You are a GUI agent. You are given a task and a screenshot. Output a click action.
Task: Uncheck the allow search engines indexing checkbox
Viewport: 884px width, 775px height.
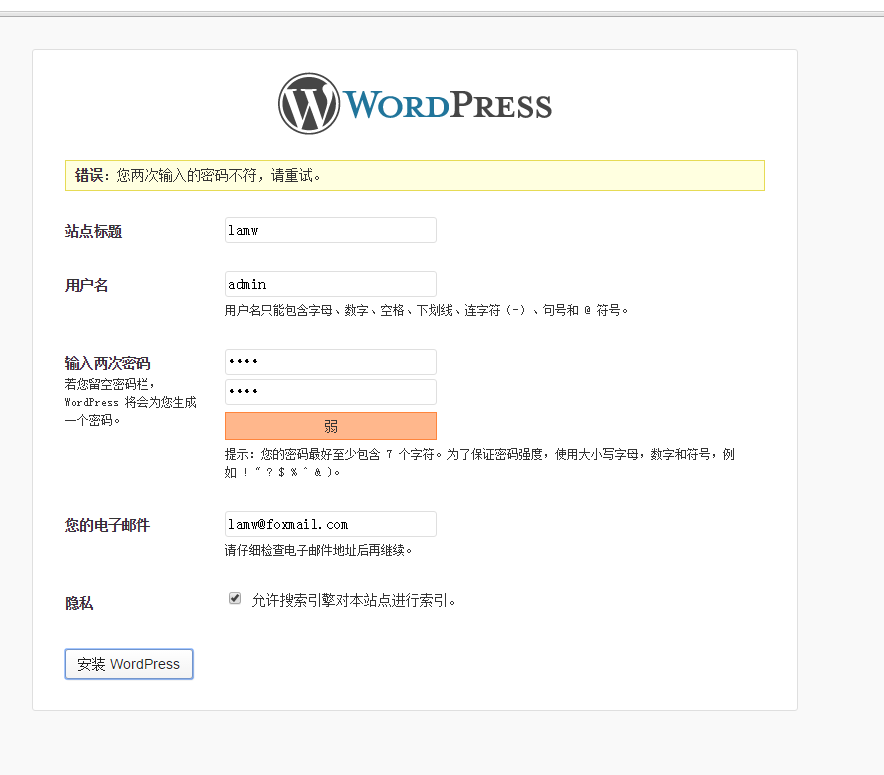click(235, 599)
